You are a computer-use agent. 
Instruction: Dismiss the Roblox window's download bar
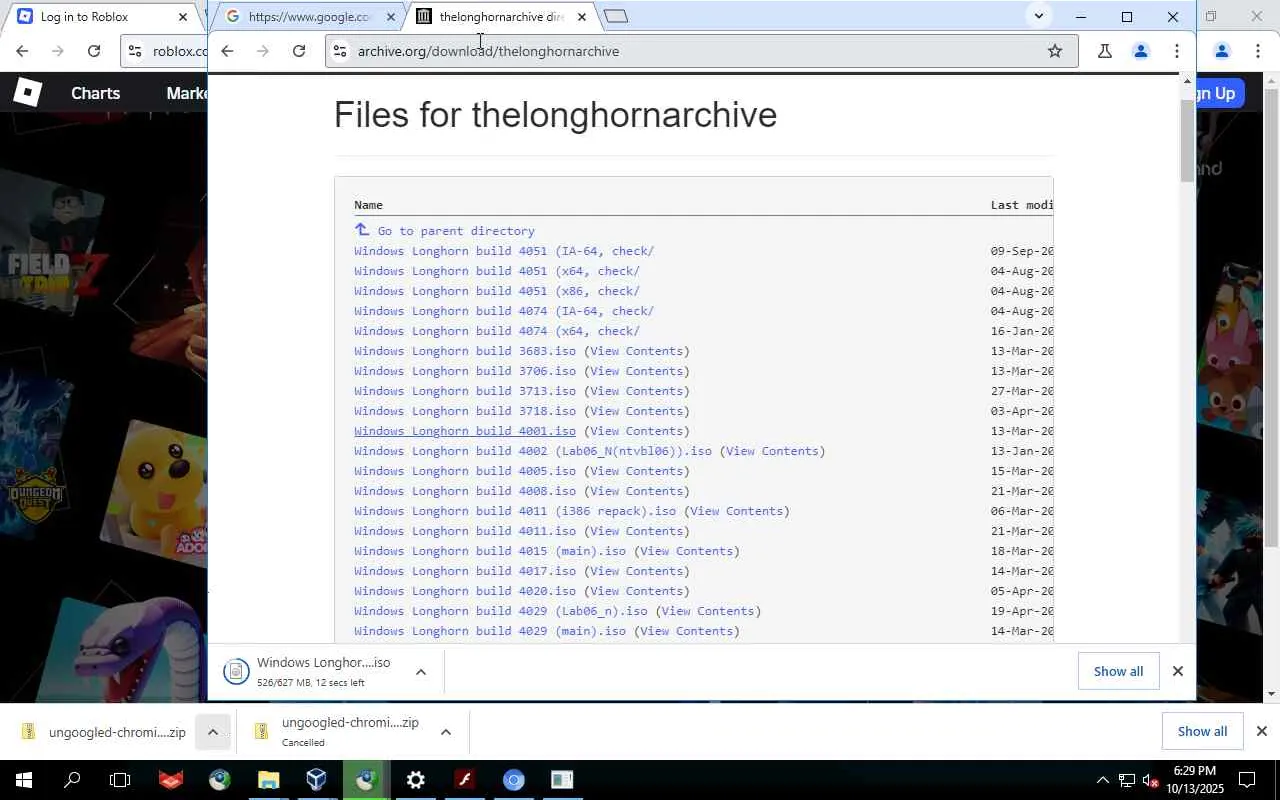click(1261, 731)
